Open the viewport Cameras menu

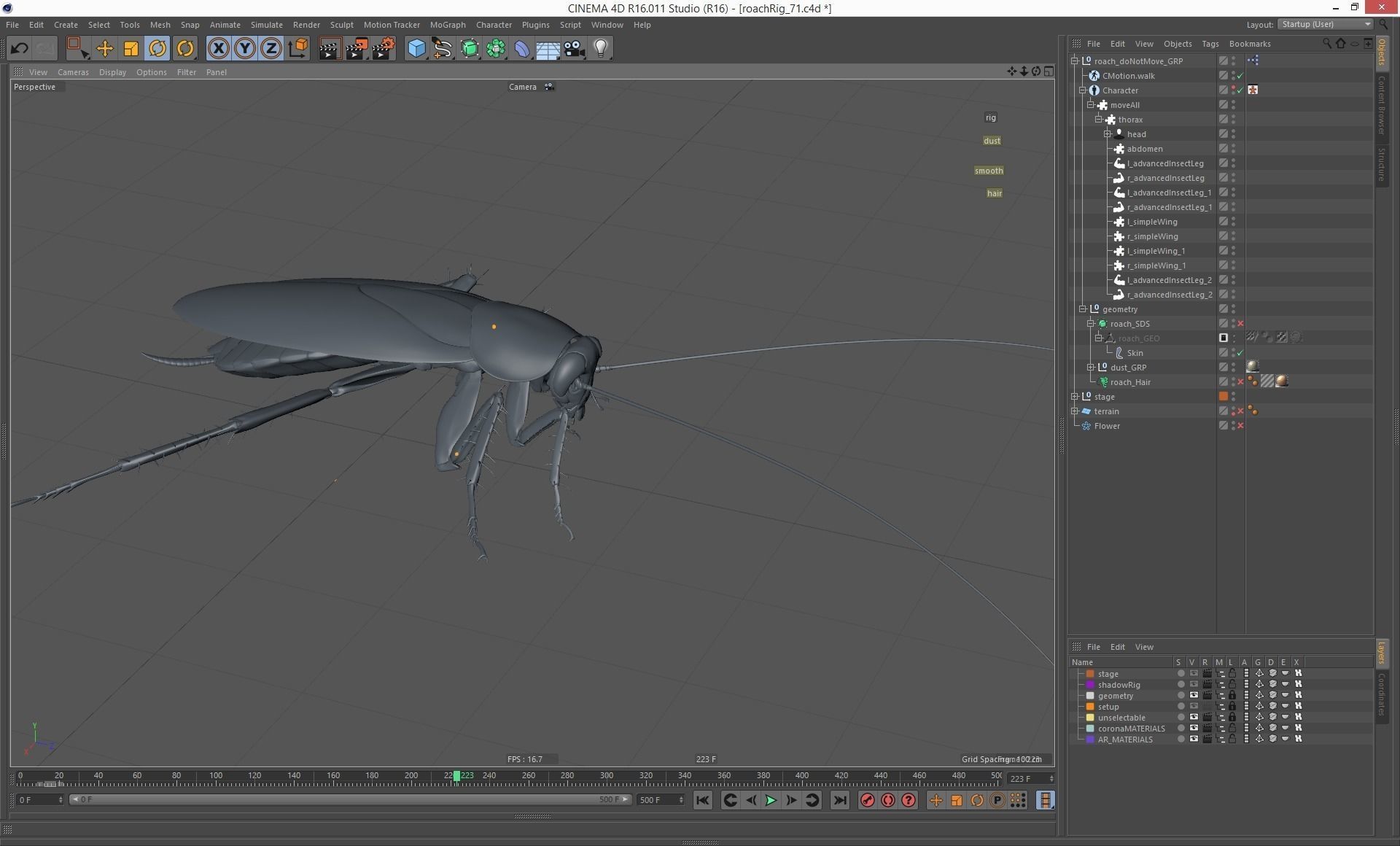(x=73, y=72)
